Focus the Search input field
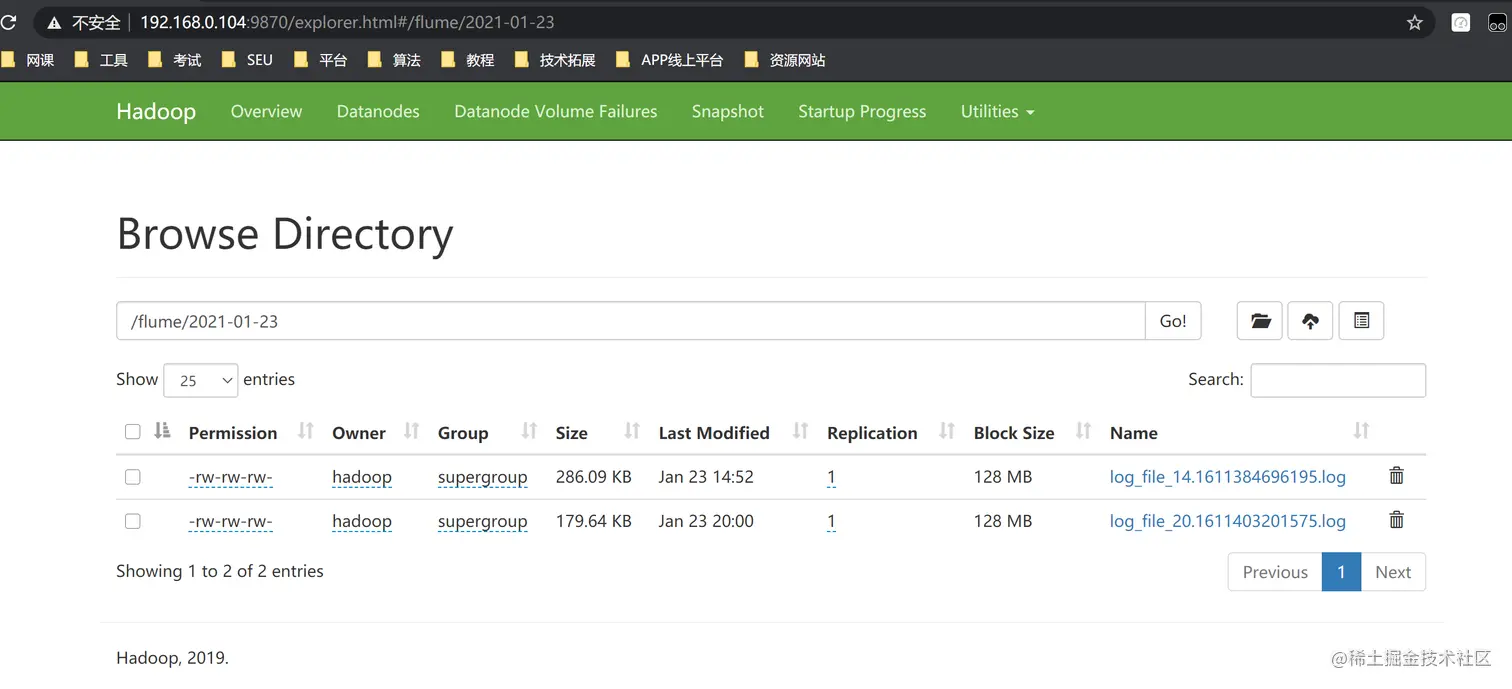 [1338, 380]
